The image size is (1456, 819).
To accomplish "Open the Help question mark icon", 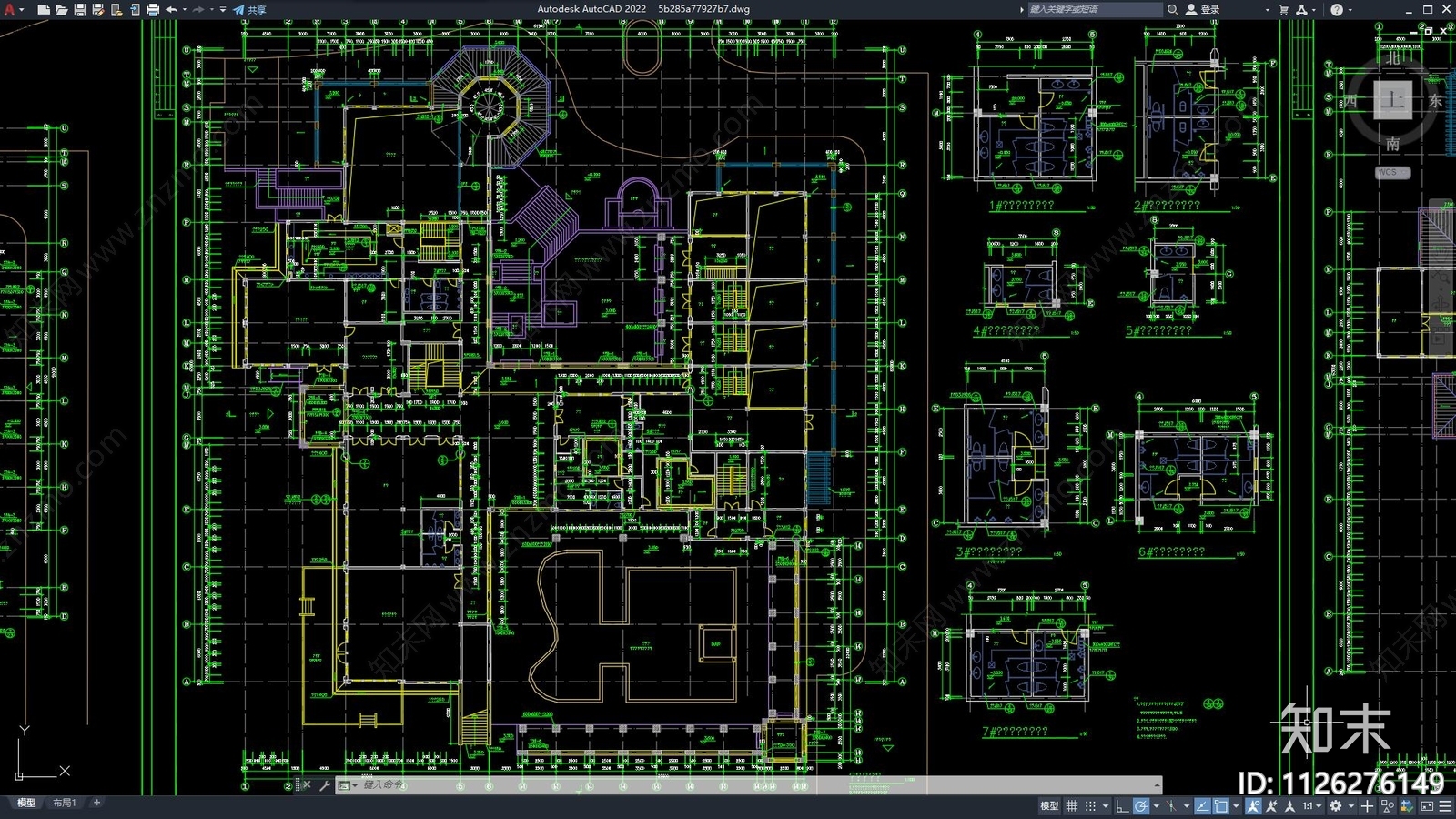I will [x=1336, y=9].
